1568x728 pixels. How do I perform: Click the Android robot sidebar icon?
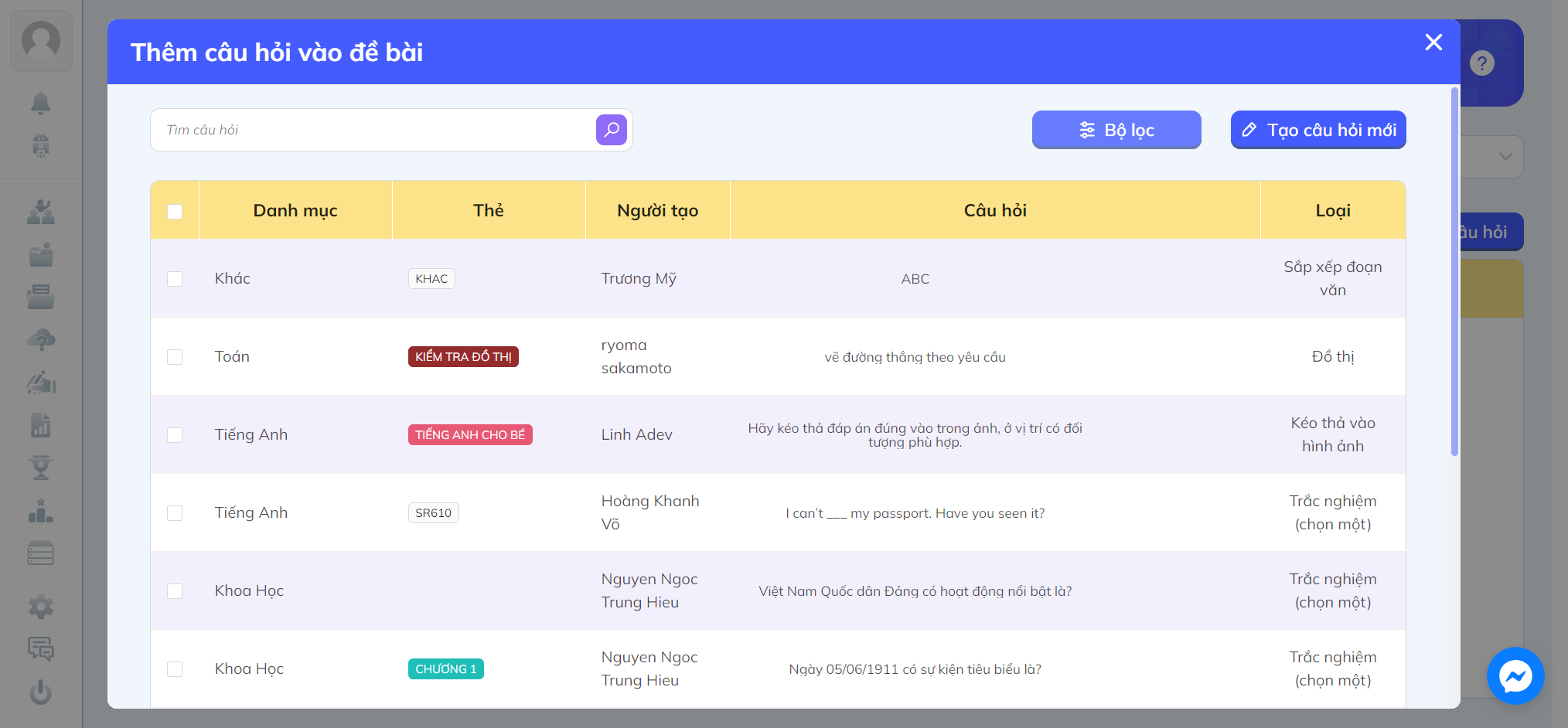click(41, 145)
